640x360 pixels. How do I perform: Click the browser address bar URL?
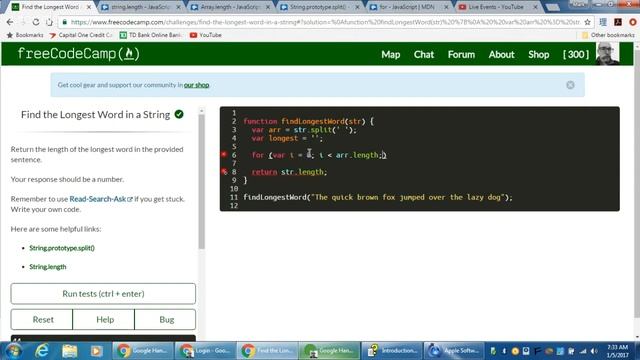tap(325, 22)
